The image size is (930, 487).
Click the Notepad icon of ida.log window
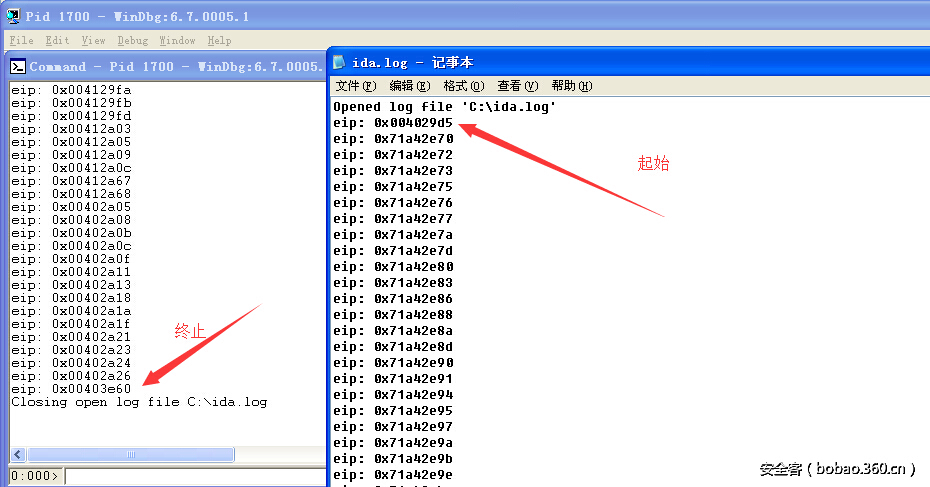point(340,63)
